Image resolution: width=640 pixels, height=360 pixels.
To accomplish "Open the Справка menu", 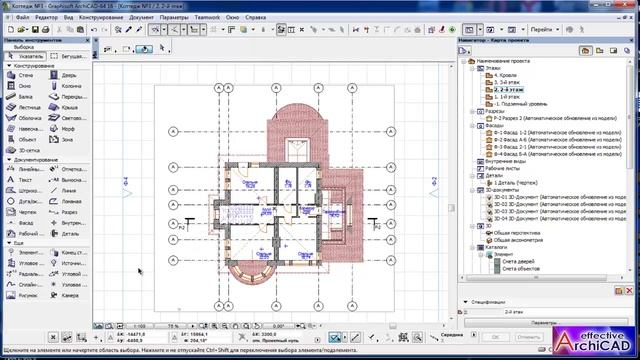I will coord(256,18).
